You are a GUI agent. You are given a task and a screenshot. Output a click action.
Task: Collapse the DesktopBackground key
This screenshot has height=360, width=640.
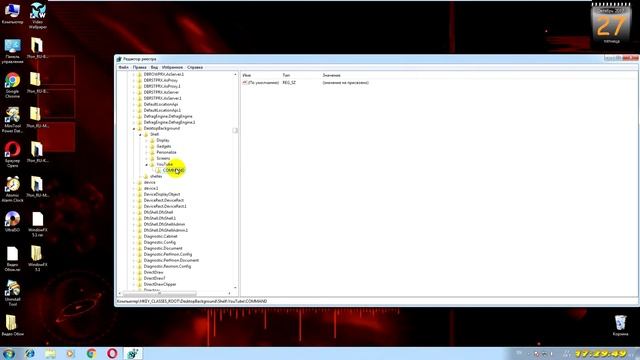point(134,129)
